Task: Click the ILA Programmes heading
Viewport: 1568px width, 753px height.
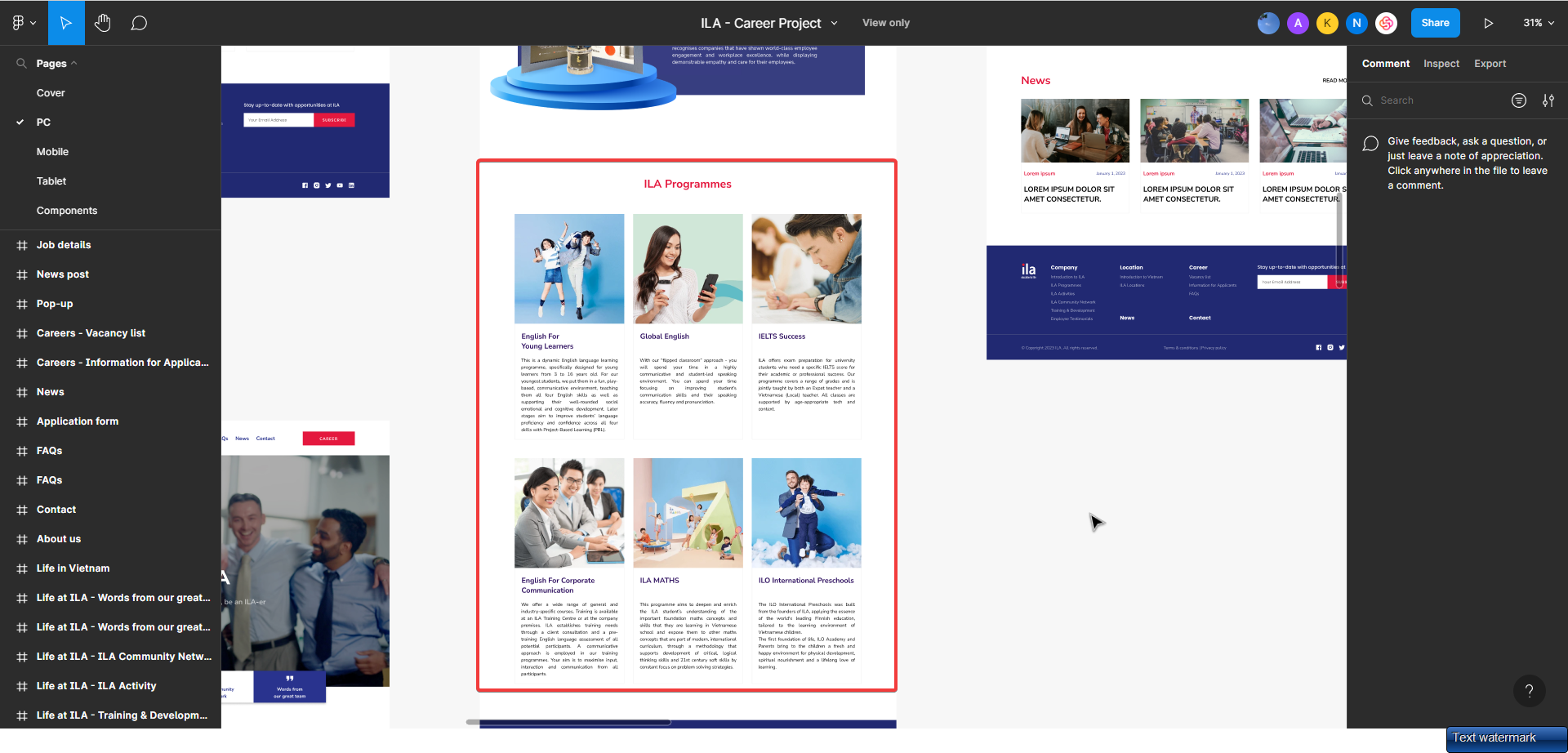Action: [688, 184]
